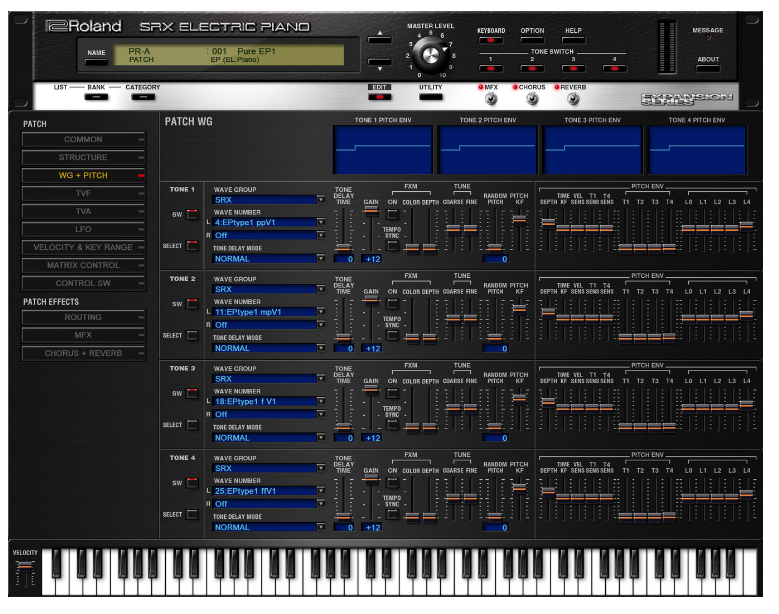
Task: Enable Tone 4 FXM On switch
Action: click(x=392, y=483)
